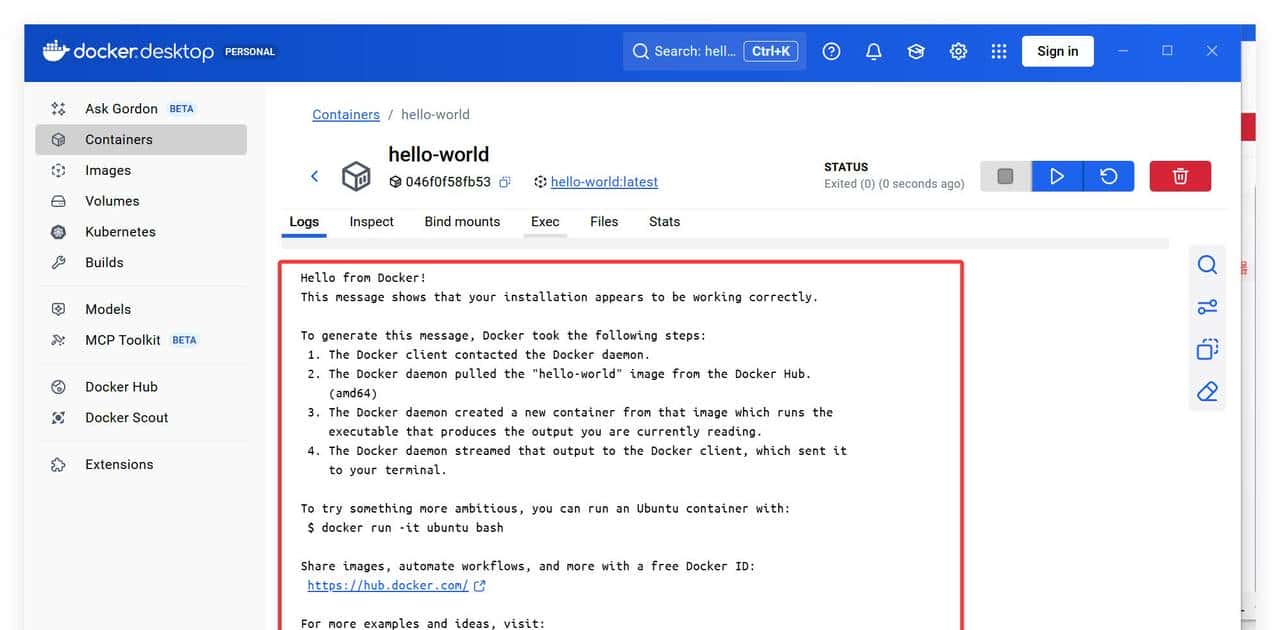Open Docker Desktop settings
The image size is (1280, 630).
[957, 51]
